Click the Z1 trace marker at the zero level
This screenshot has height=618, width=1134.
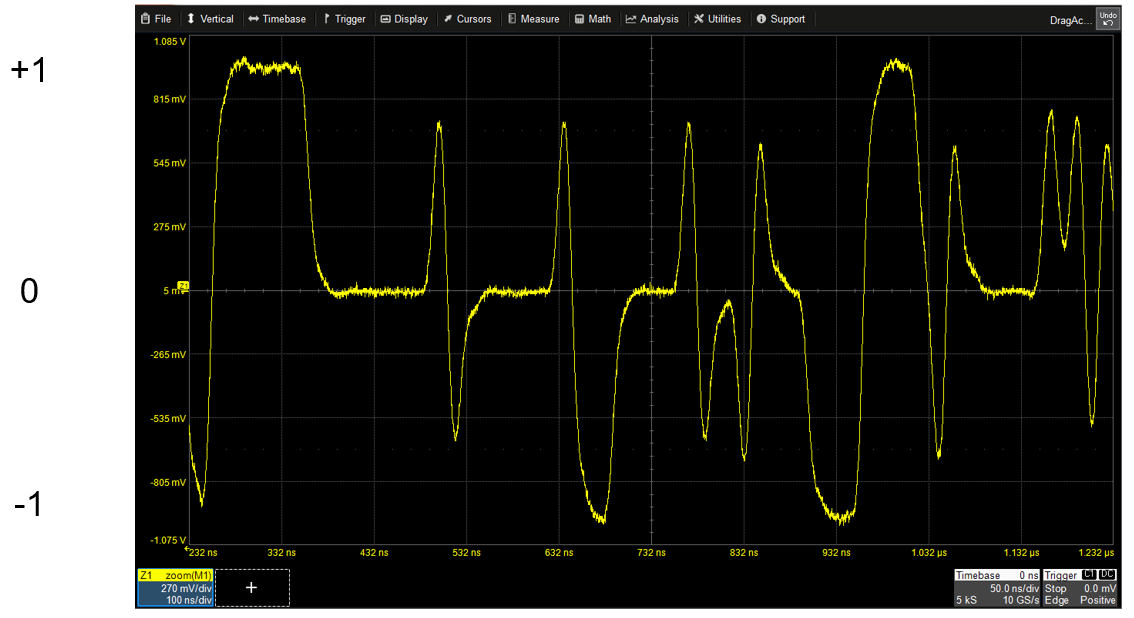[x=184, y=286]
